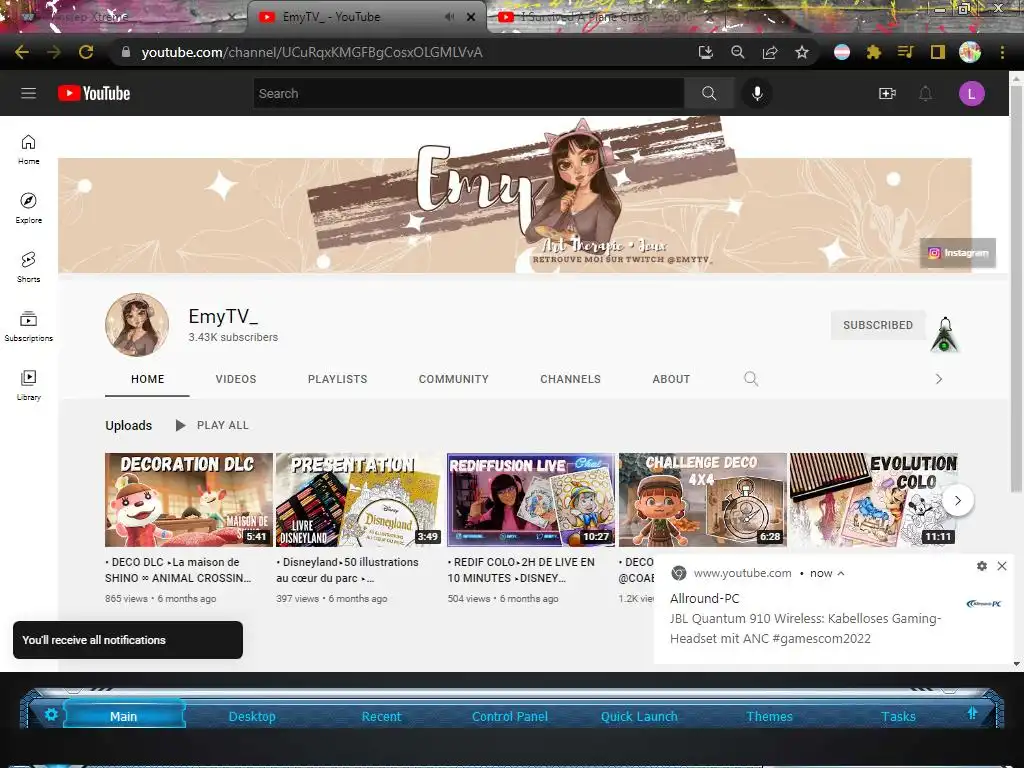Bookmark this page with the star icon
This screenshot has height=768, width=1024.
click(802, 52)
